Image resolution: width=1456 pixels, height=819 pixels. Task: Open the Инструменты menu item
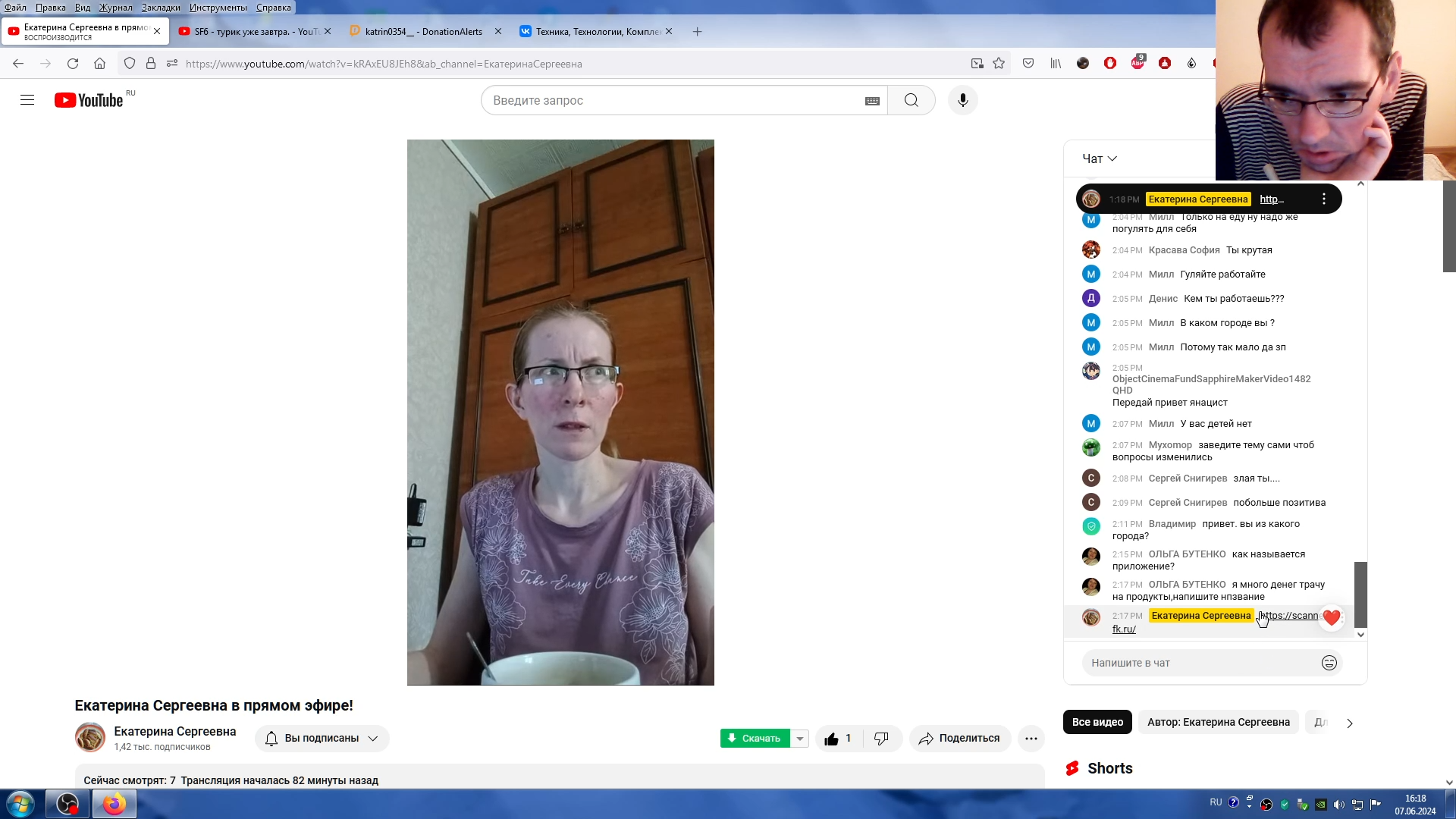[x=218, y=7]
